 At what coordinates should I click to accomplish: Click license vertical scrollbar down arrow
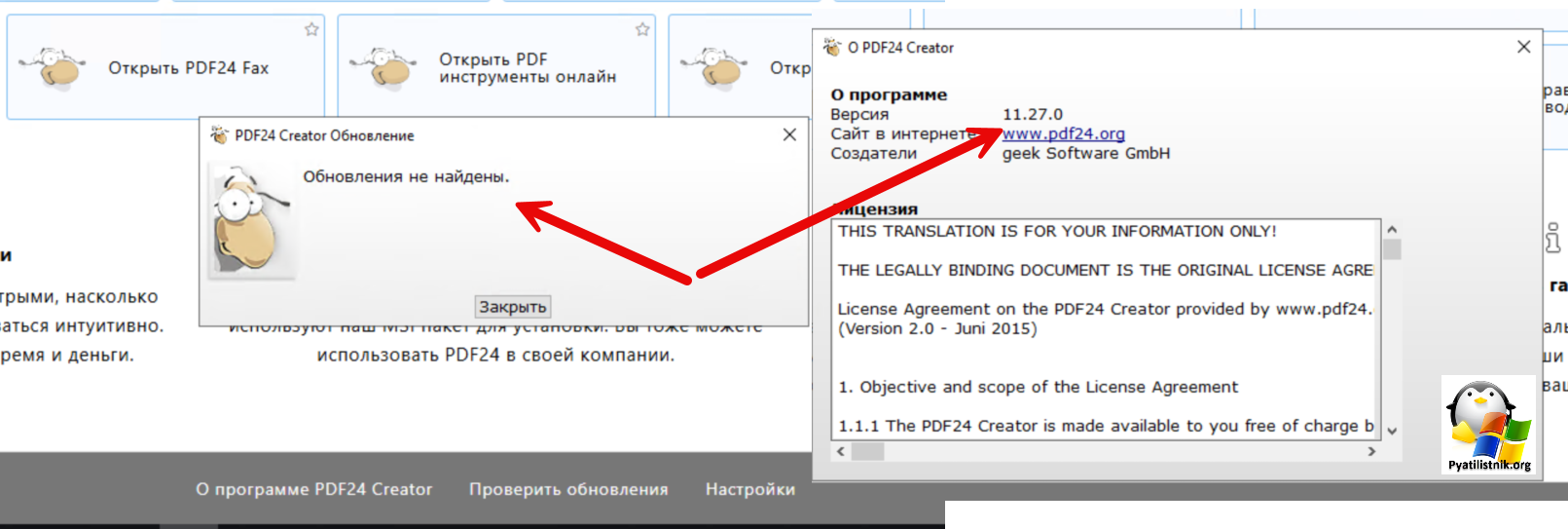pyautogui.click(x=1392, y=431)
